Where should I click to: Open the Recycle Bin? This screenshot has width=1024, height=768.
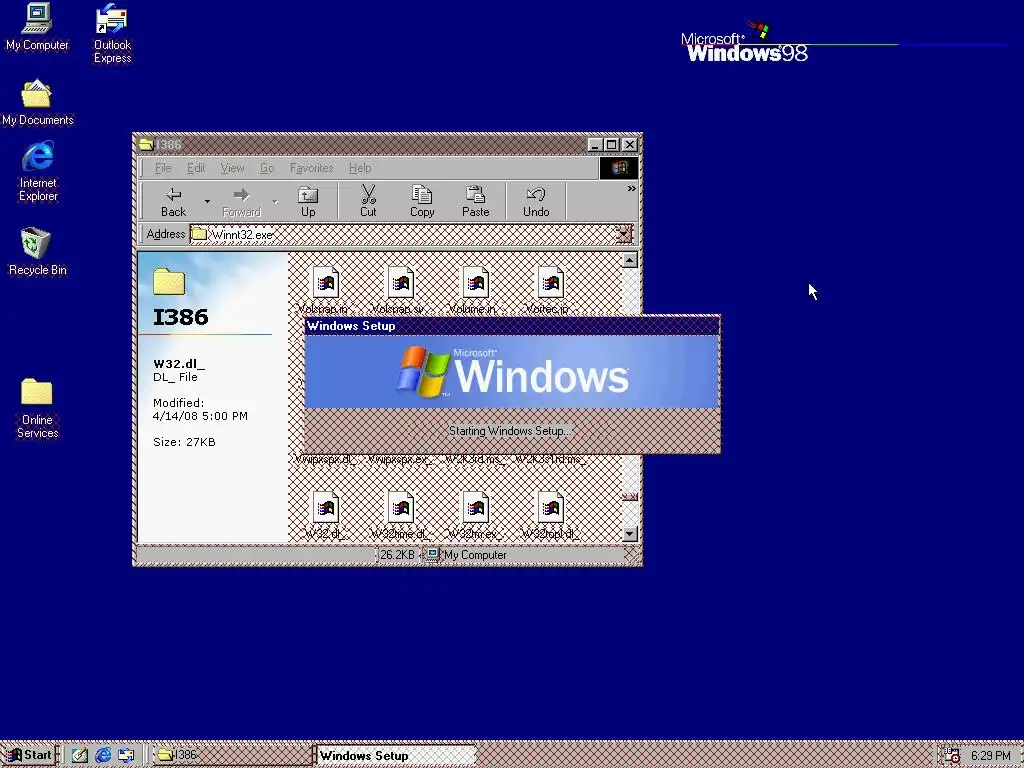pyautogui.click(x=37, y=252)
